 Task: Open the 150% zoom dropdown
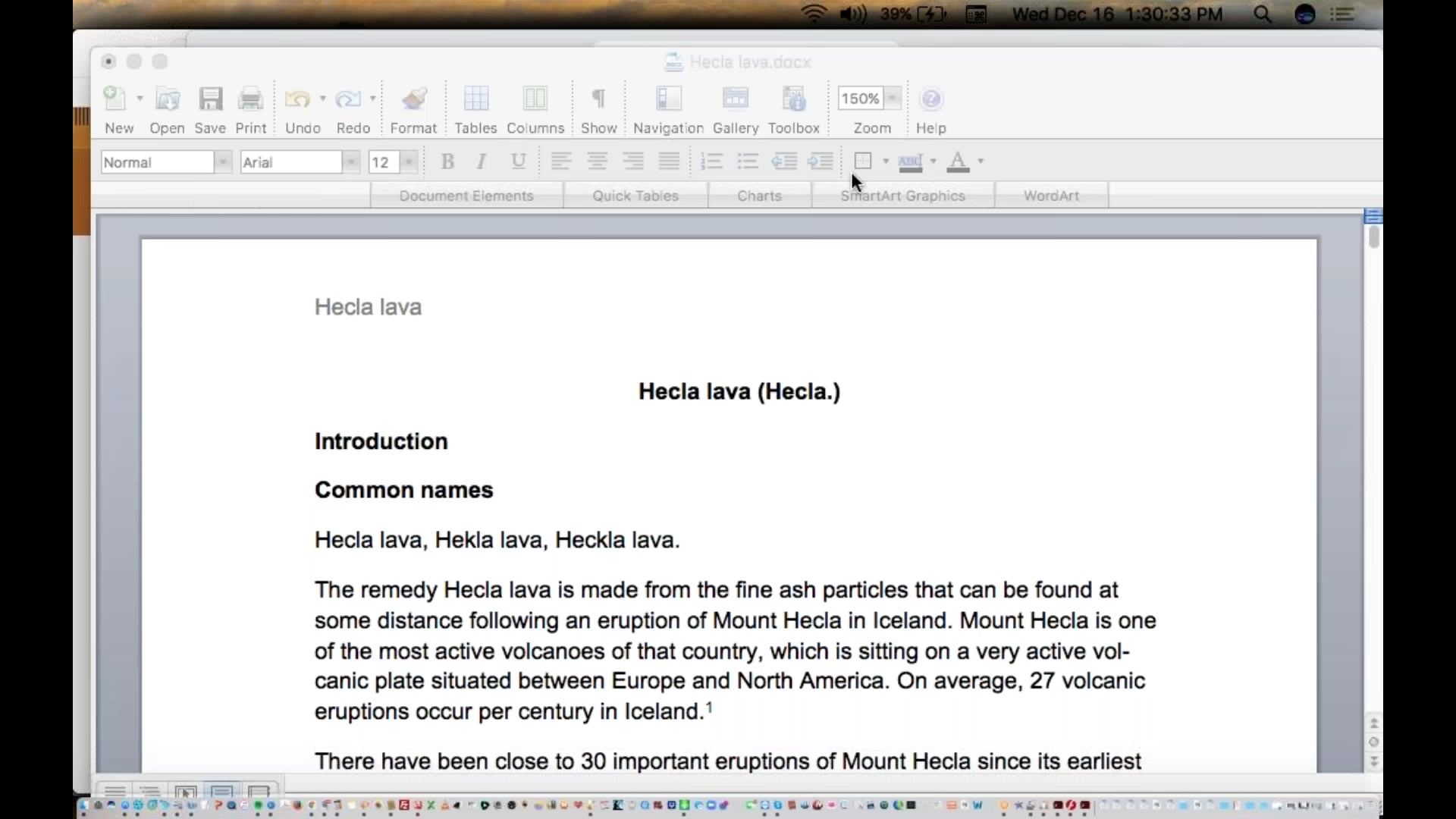click(x=893, y=99)
